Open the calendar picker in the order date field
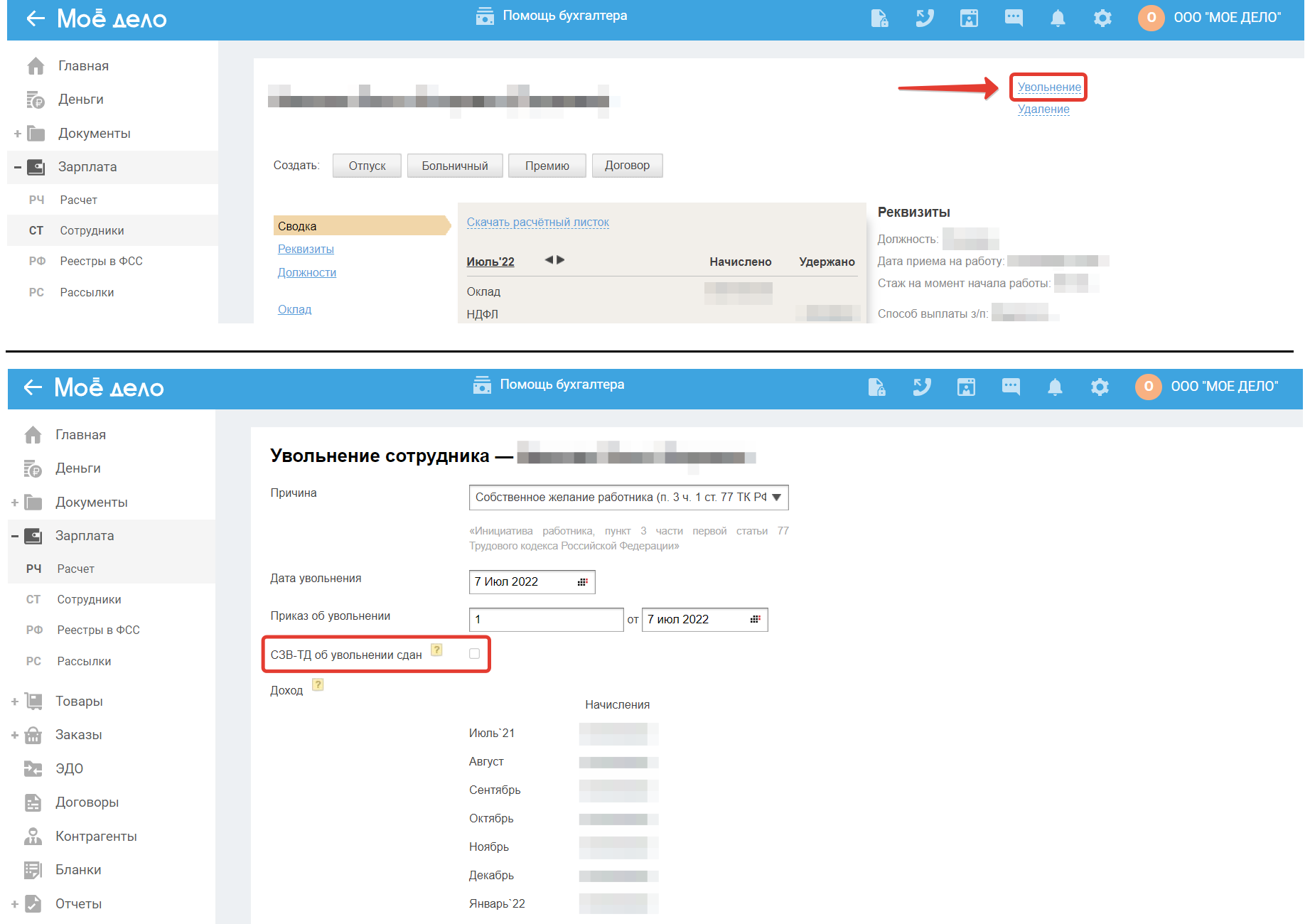Viewport: 1310px width, 924px height. click(756, 620)
